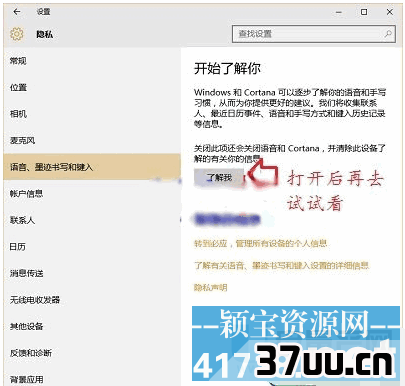Open link about 语音、墨迹书写和键入 details
The height and width of the screenshot is (386, 405).
[281, 265]
